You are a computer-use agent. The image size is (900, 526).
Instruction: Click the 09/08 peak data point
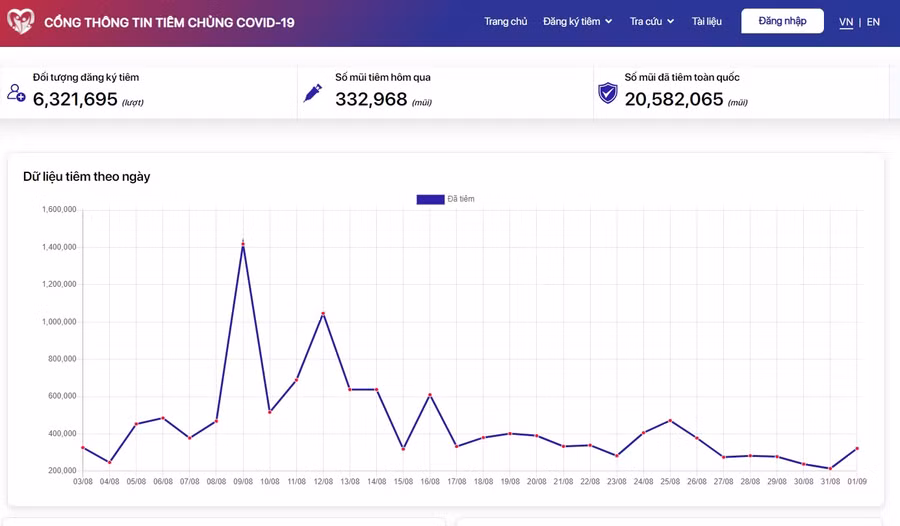click(243, 243)
